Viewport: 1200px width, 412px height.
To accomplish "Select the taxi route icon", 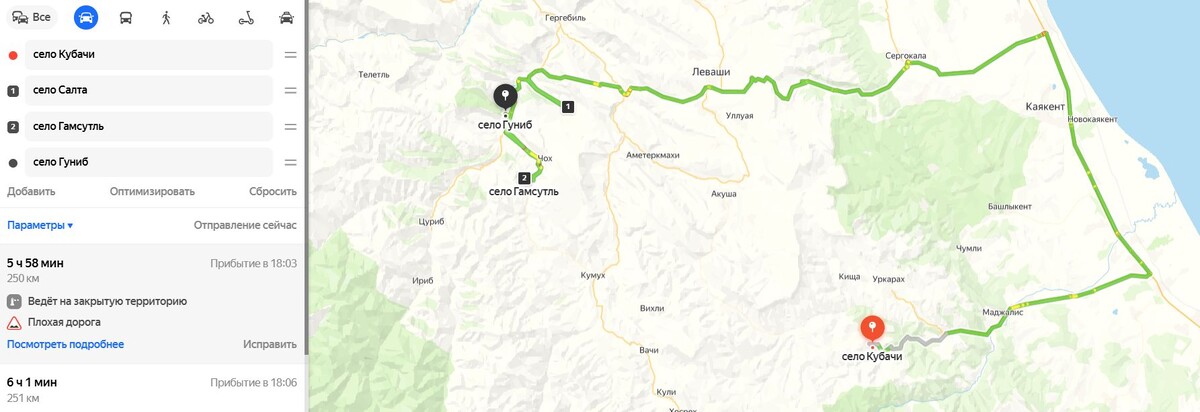I will (x=286, y=17).
